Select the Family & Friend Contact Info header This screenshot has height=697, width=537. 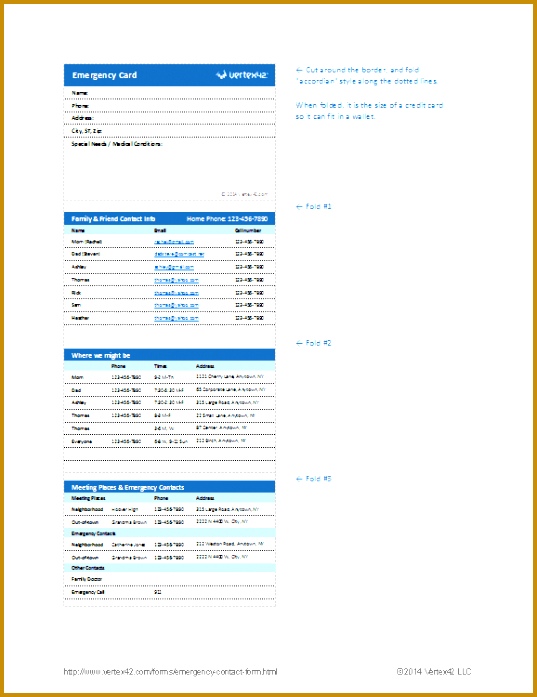169,219
